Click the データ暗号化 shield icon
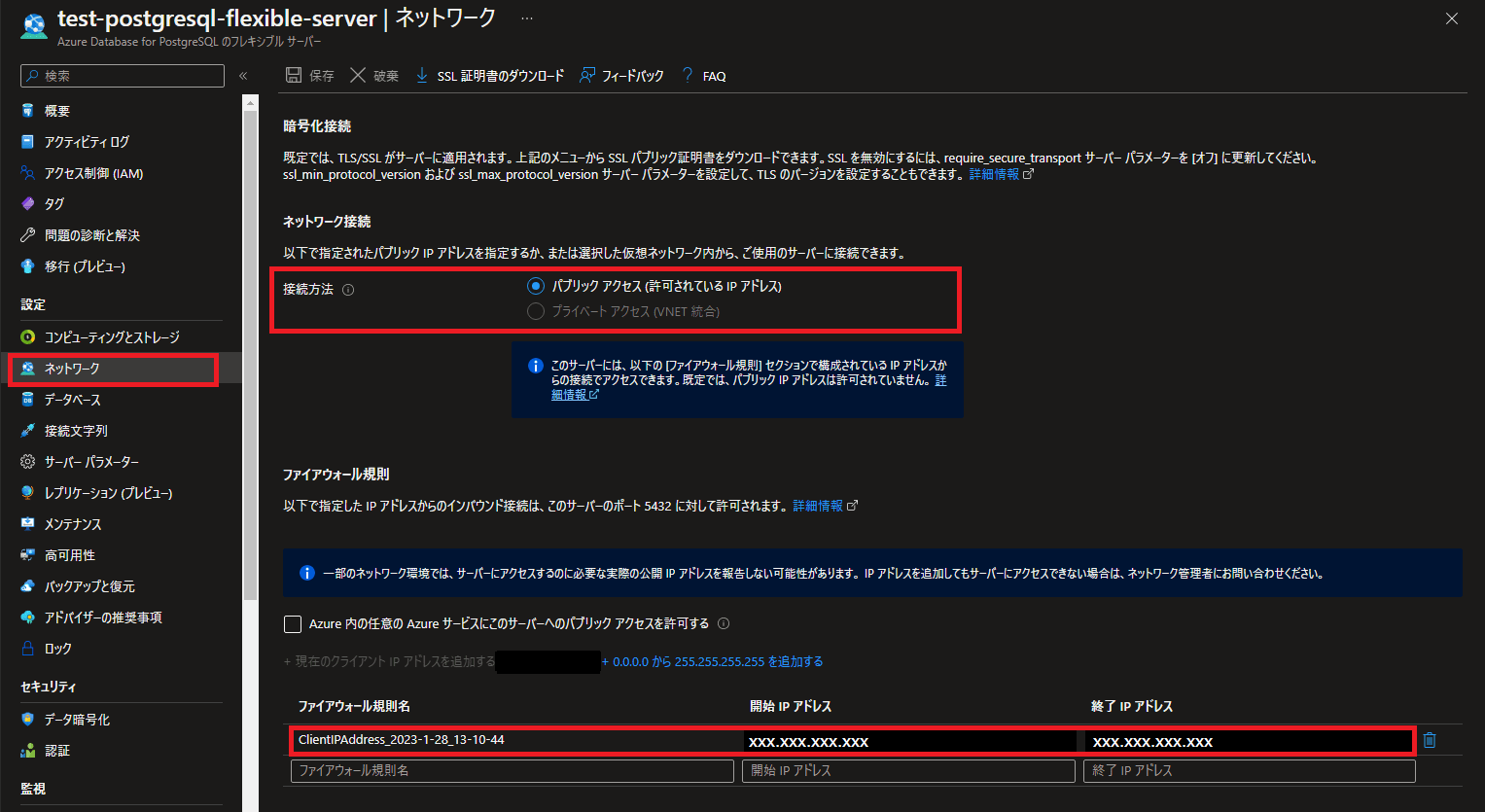 27,720
